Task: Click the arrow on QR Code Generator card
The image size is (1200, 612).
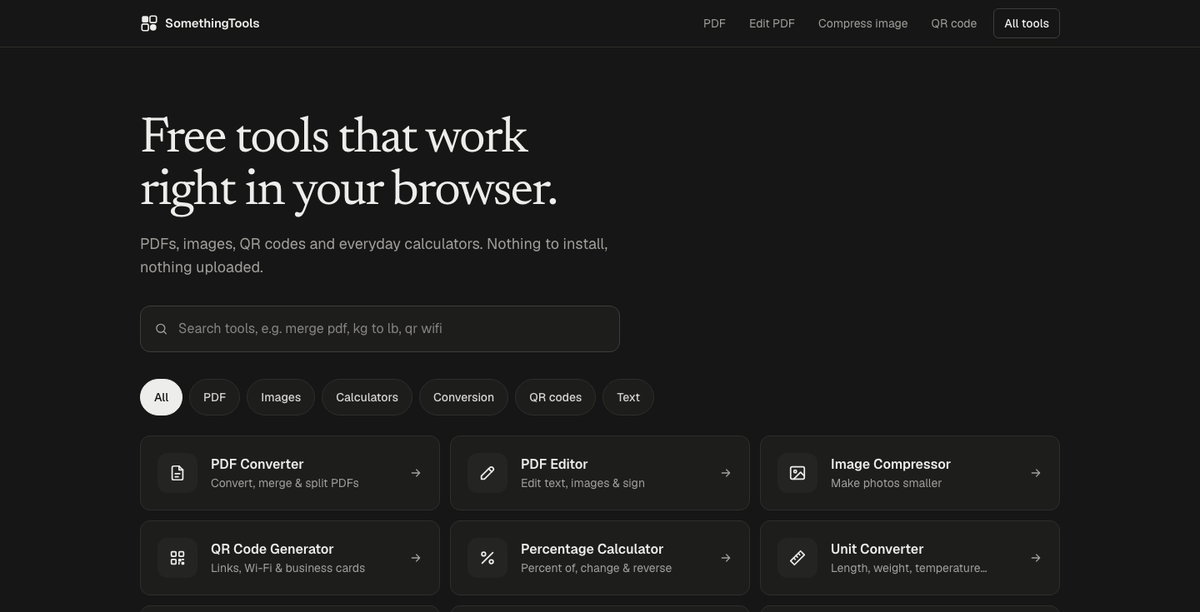Action: click(416, 558)
